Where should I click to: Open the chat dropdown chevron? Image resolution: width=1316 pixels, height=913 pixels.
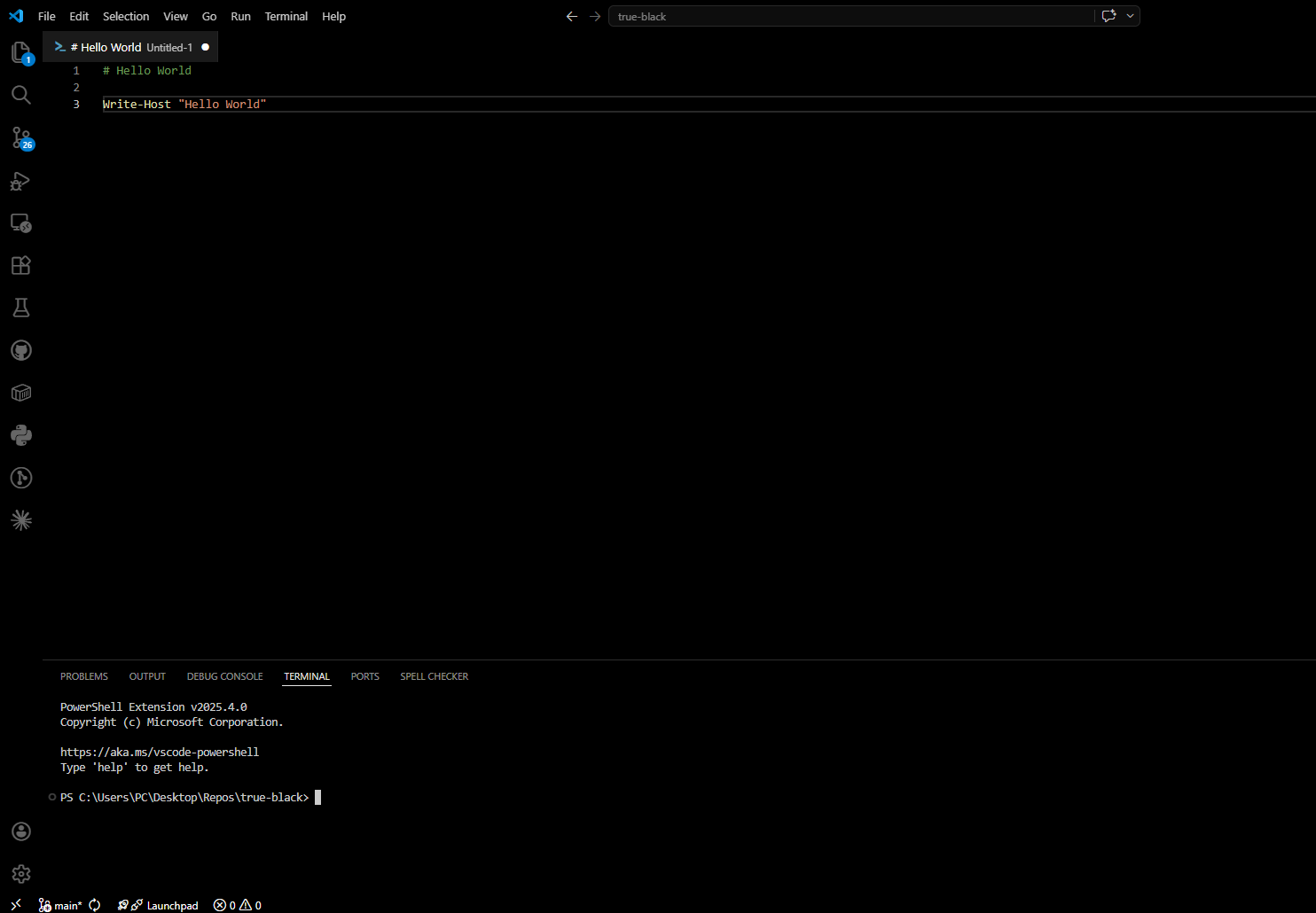(1130, 16)
